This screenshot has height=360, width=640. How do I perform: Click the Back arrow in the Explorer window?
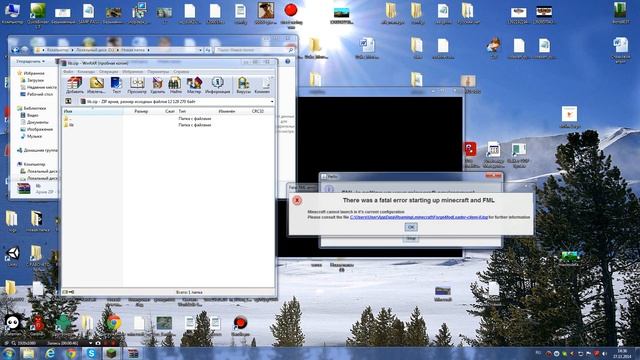point(16,50)
